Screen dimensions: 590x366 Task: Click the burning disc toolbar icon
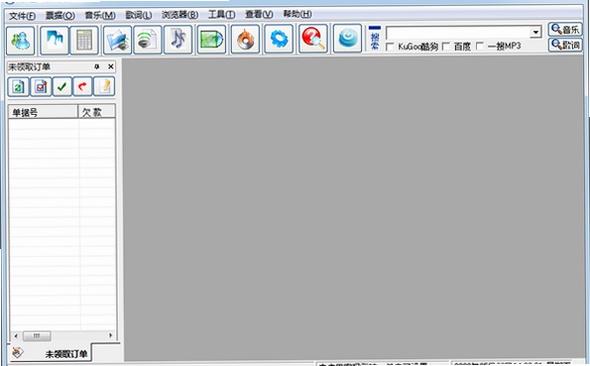coord(245,39)
